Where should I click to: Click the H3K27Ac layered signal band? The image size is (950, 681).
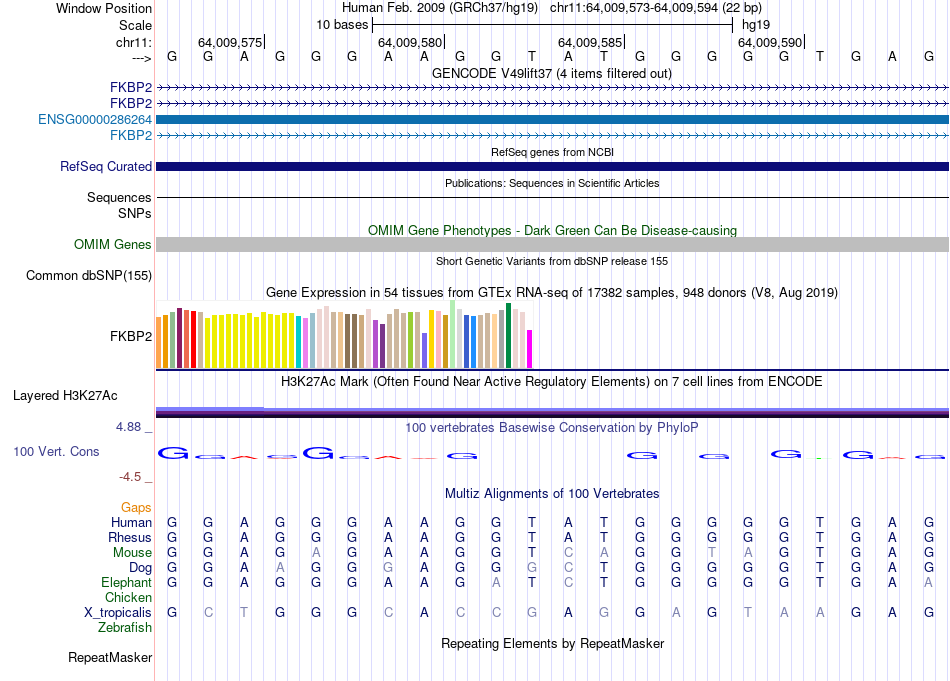tap(552, 413)
